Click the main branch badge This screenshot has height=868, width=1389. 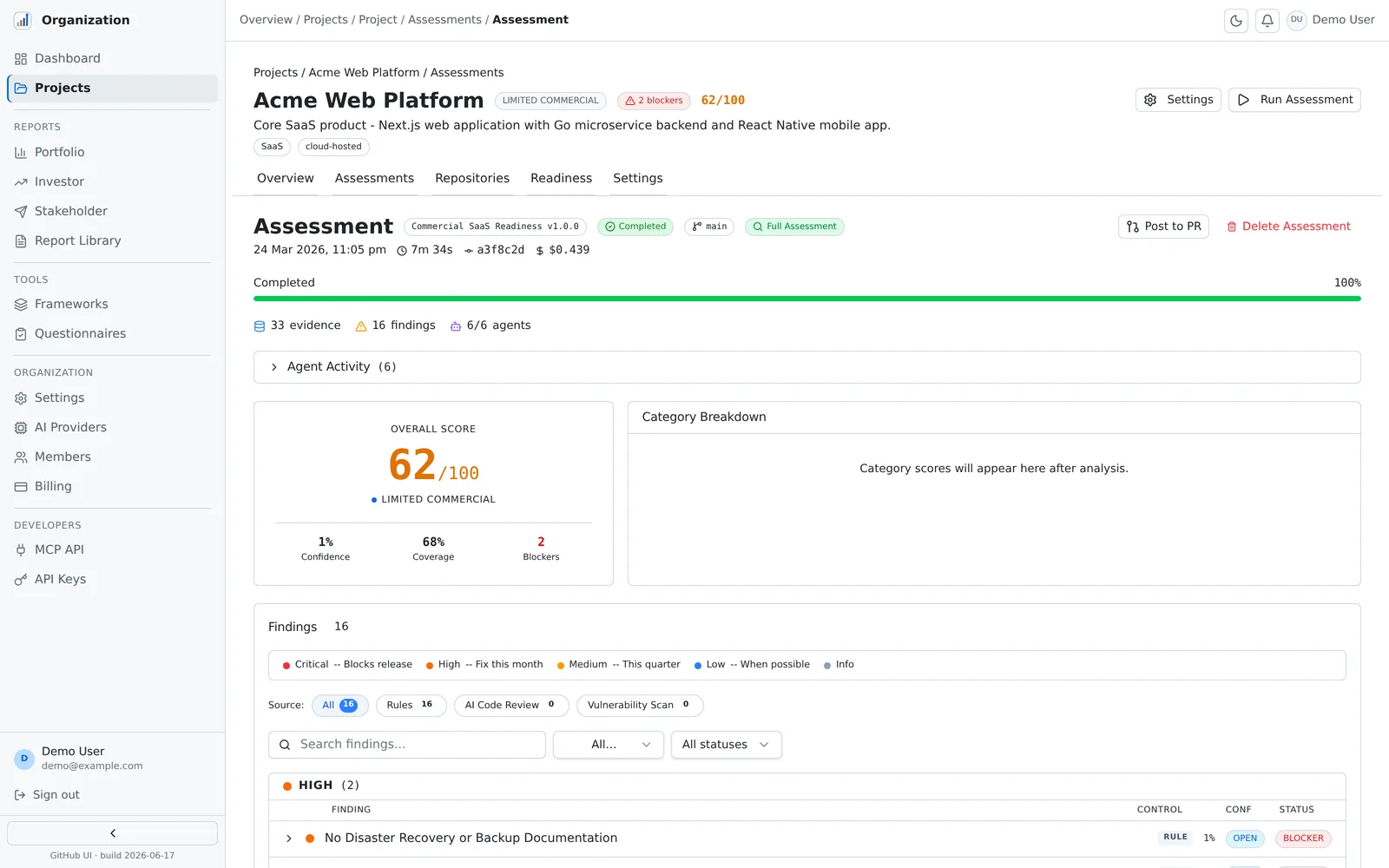(709, 227)
